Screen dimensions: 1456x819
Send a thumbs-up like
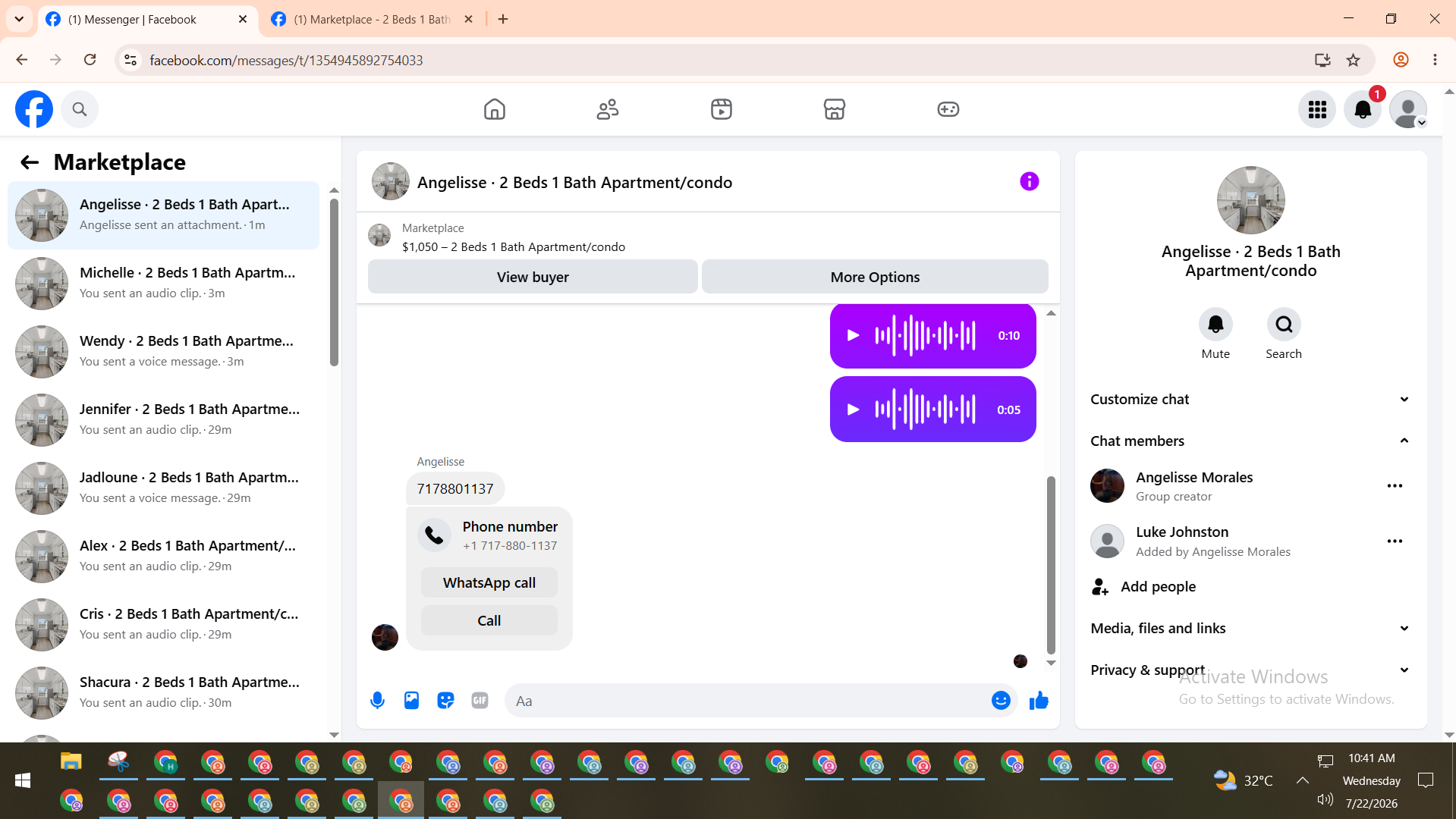[x=1039, y=701]
